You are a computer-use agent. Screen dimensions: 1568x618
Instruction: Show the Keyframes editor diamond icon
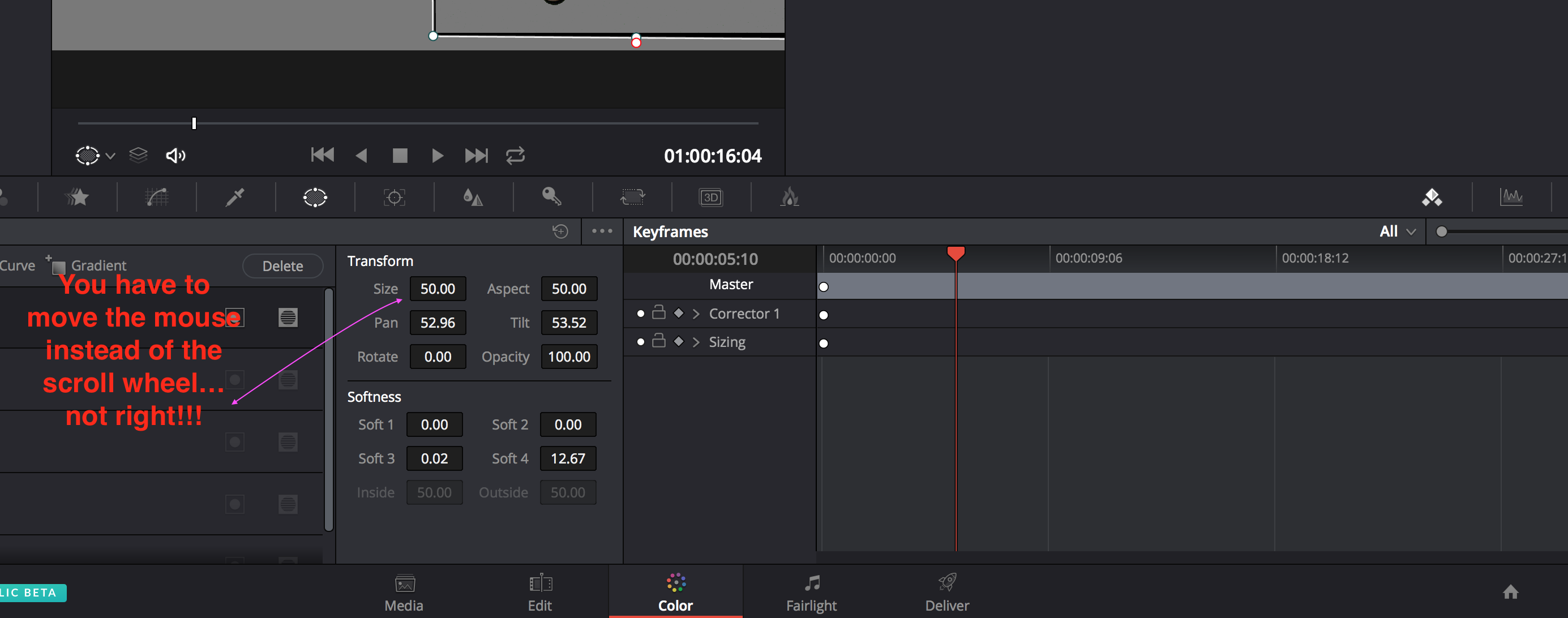click(1432, 197)
